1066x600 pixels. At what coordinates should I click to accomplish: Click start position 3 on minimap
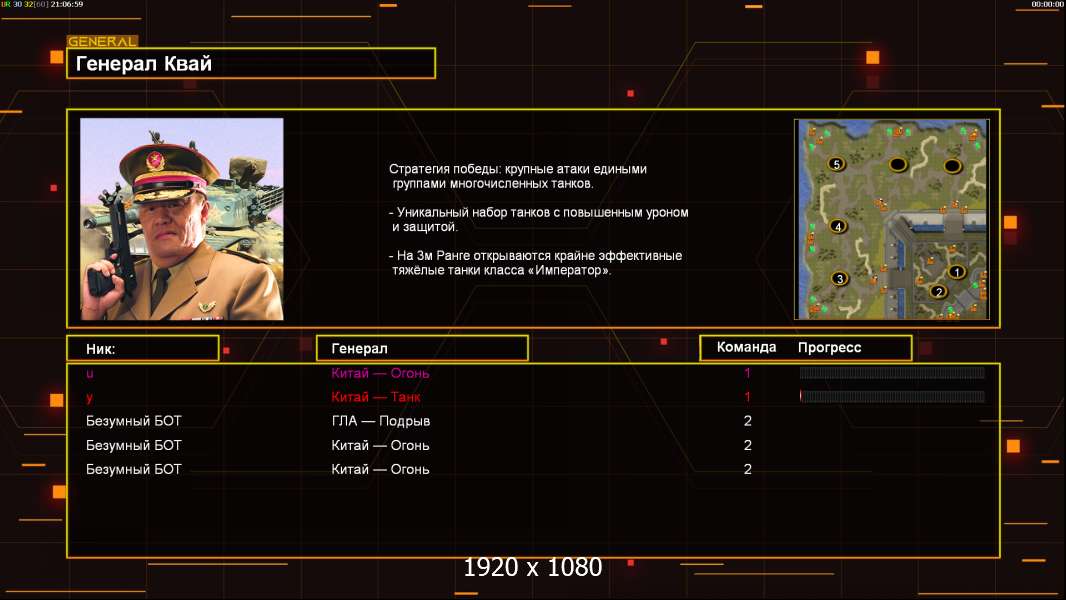[840, 279]
